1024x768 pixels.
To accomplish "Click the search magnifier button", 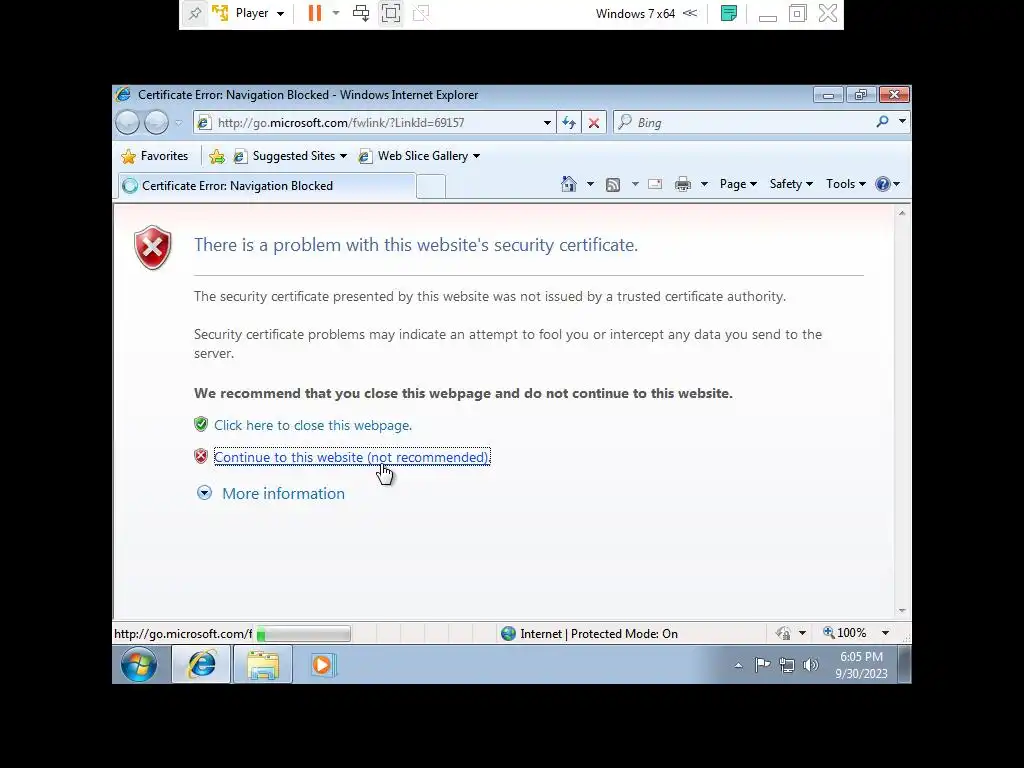I will point(882,121).
